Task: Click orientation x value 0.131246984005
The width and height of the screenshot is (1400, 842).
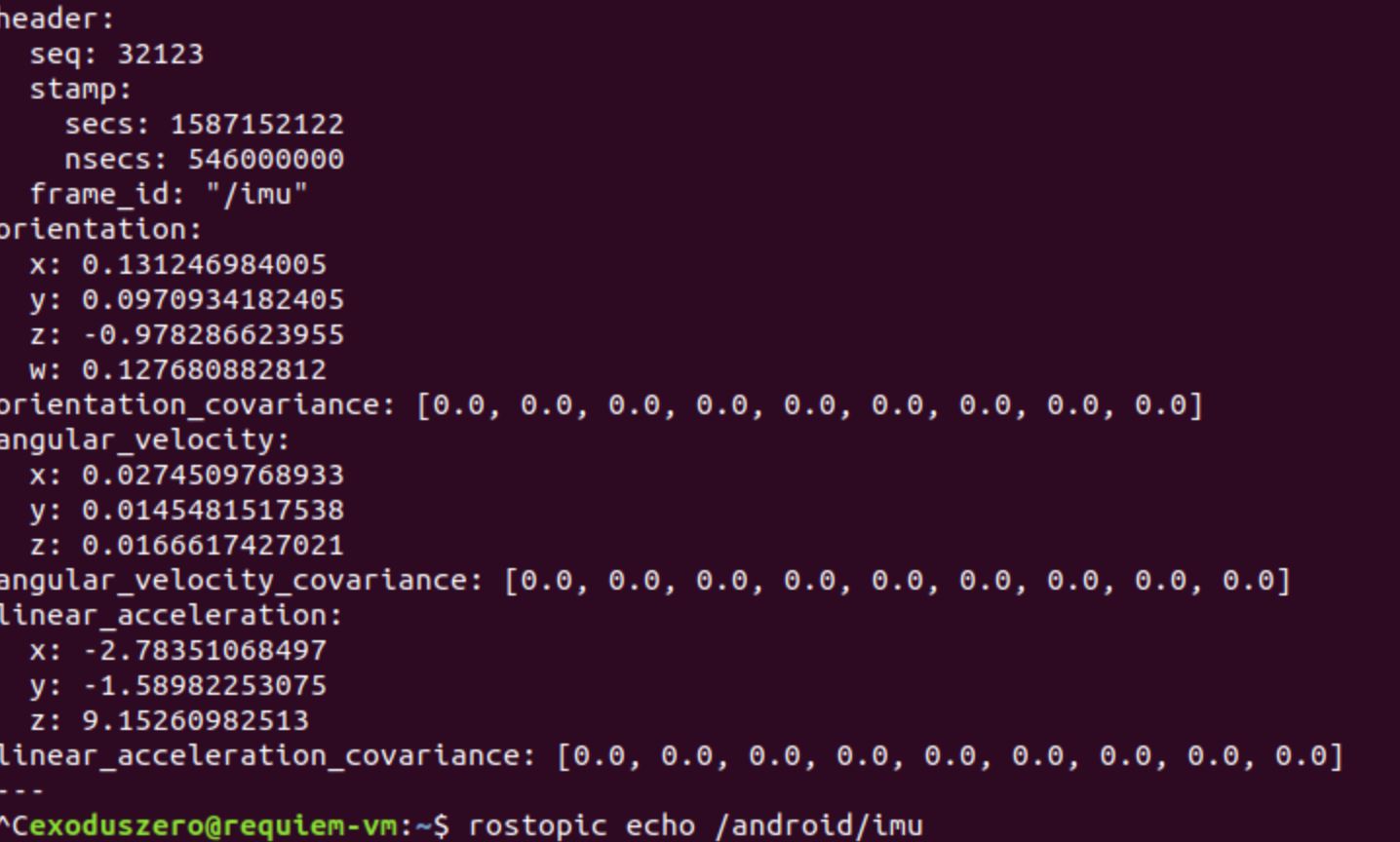Action: tap(204, 264)
